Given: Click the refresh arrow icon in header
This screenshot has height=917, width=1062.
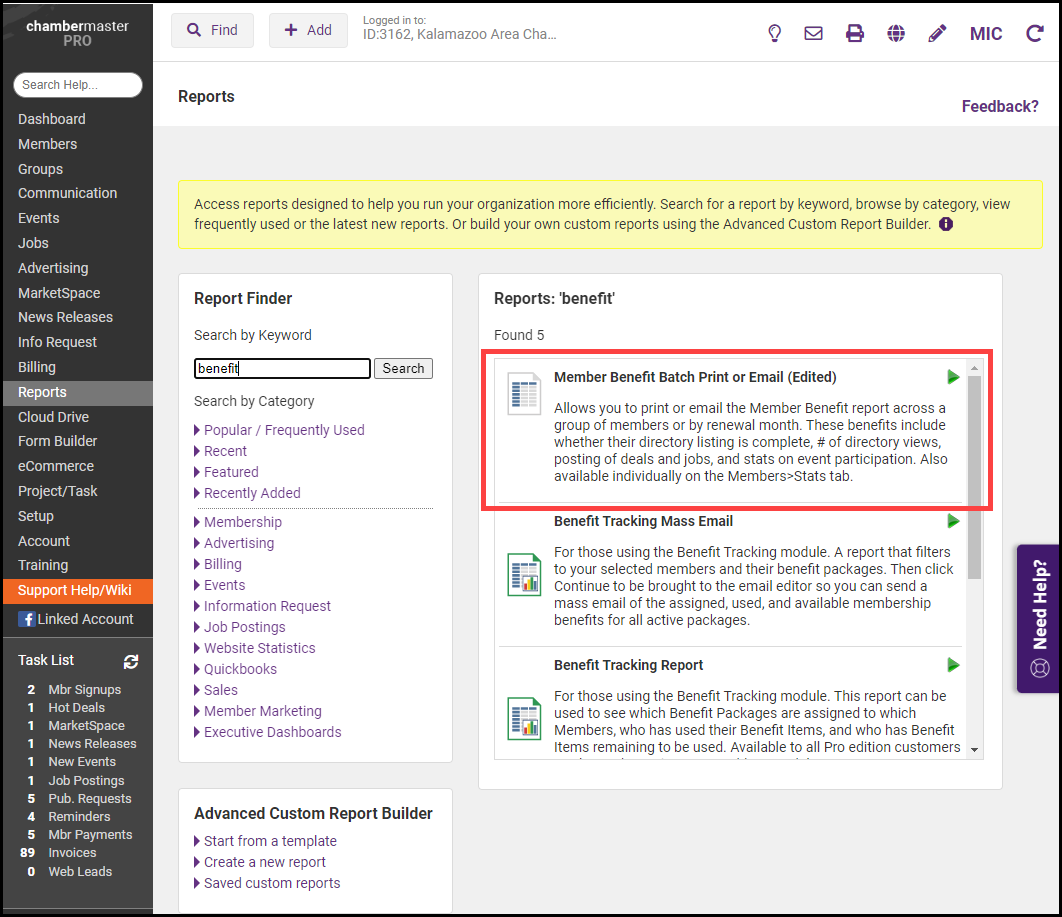Looking at the screenshot, I should 1034,33.
